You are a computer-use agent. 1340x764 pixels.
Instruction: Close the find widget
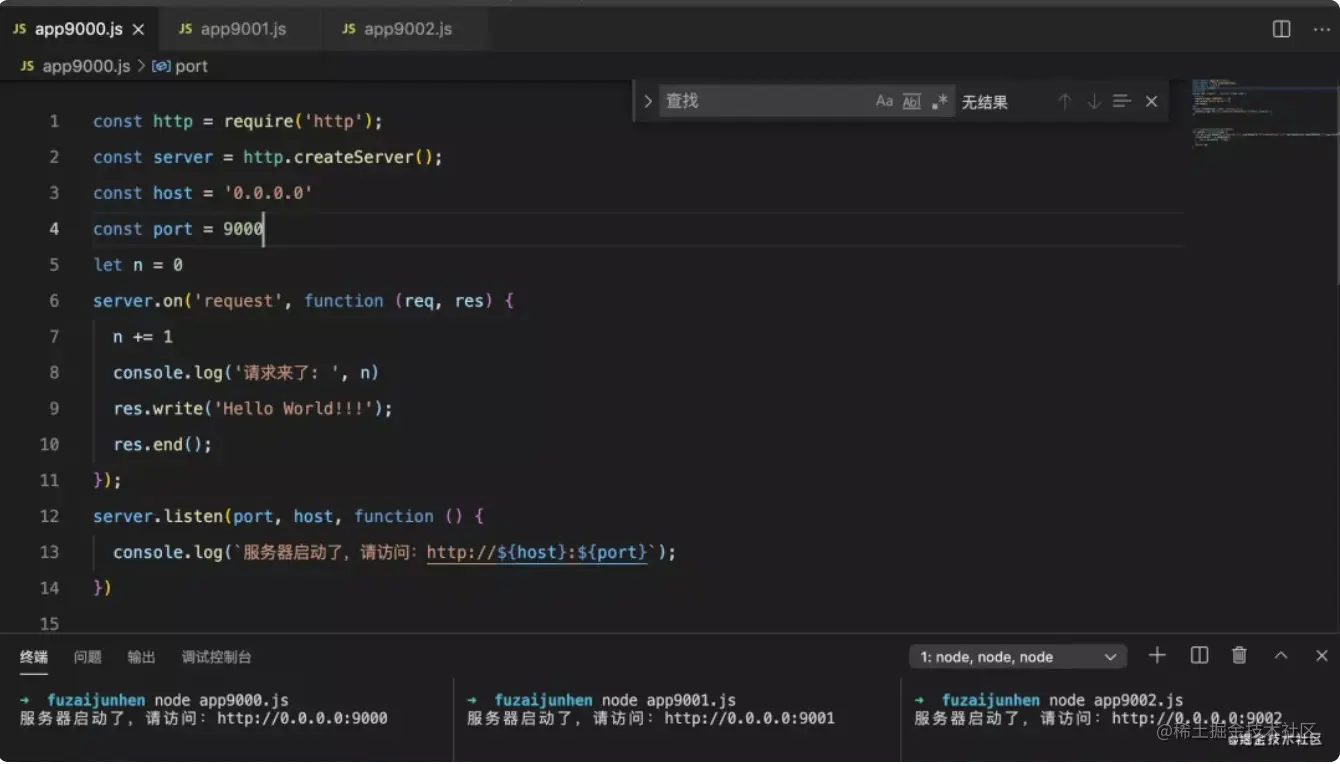(x=1151, y=101)
